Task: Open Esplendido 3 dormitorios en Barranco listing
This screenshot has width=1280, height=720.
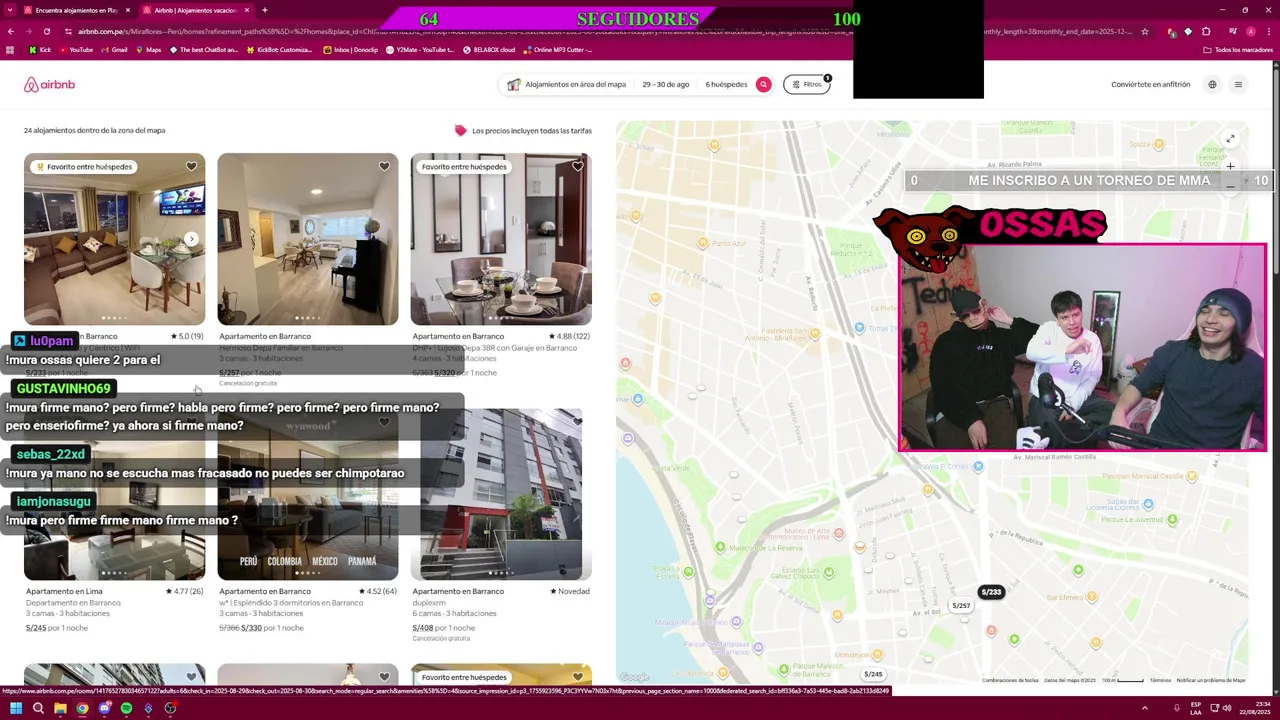Action: coord(291,603)
